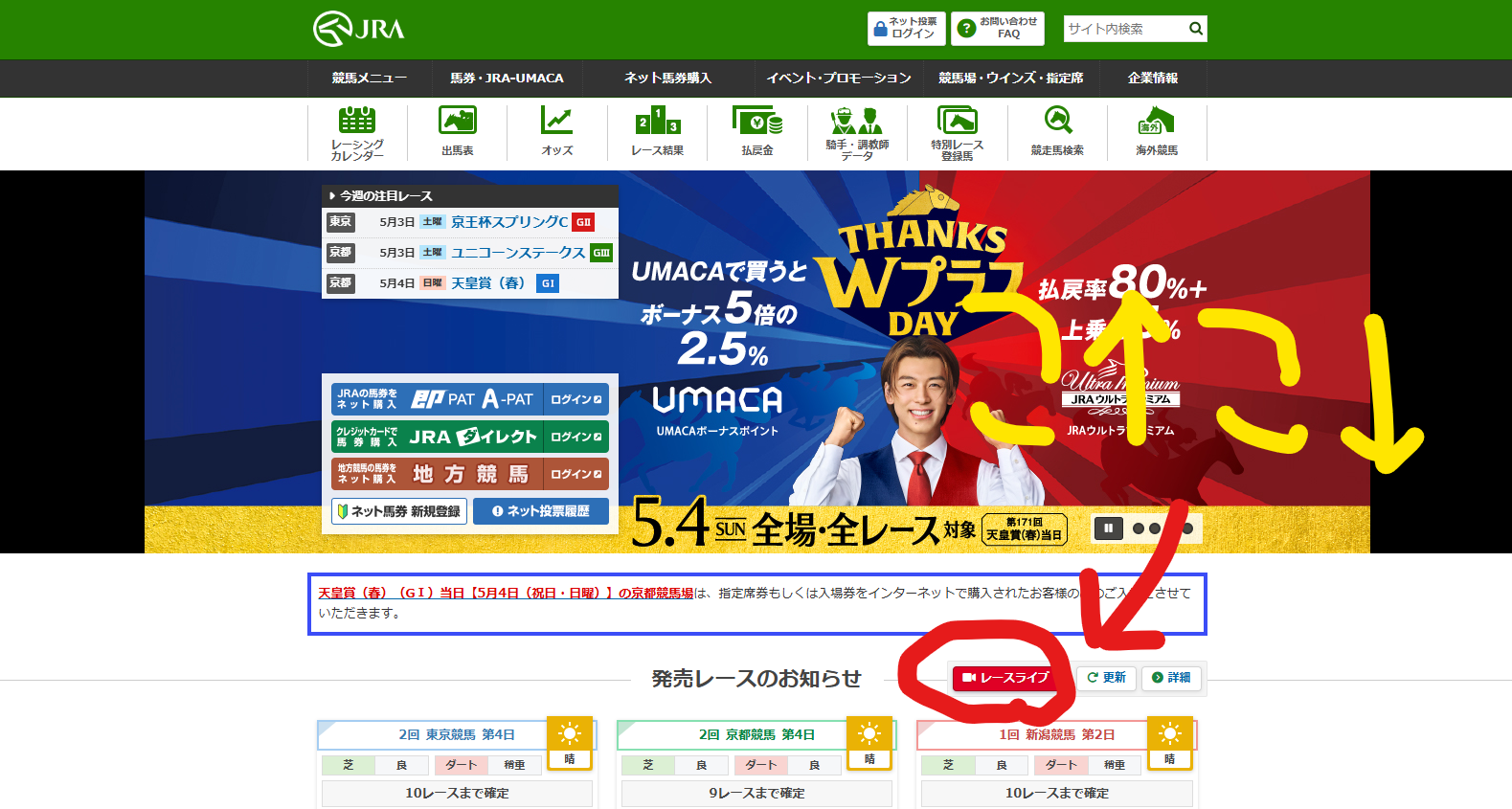
Task: Click the GII grade badge for 京王杯
Action: 583,222
